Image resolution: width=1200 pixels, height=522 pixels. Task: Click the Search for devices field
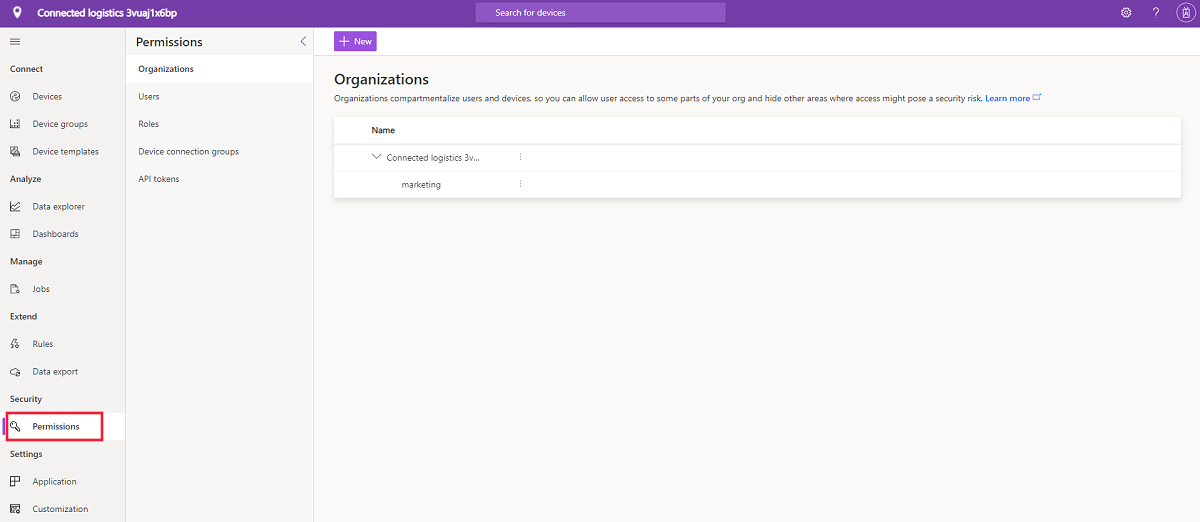tap(600, 13)
